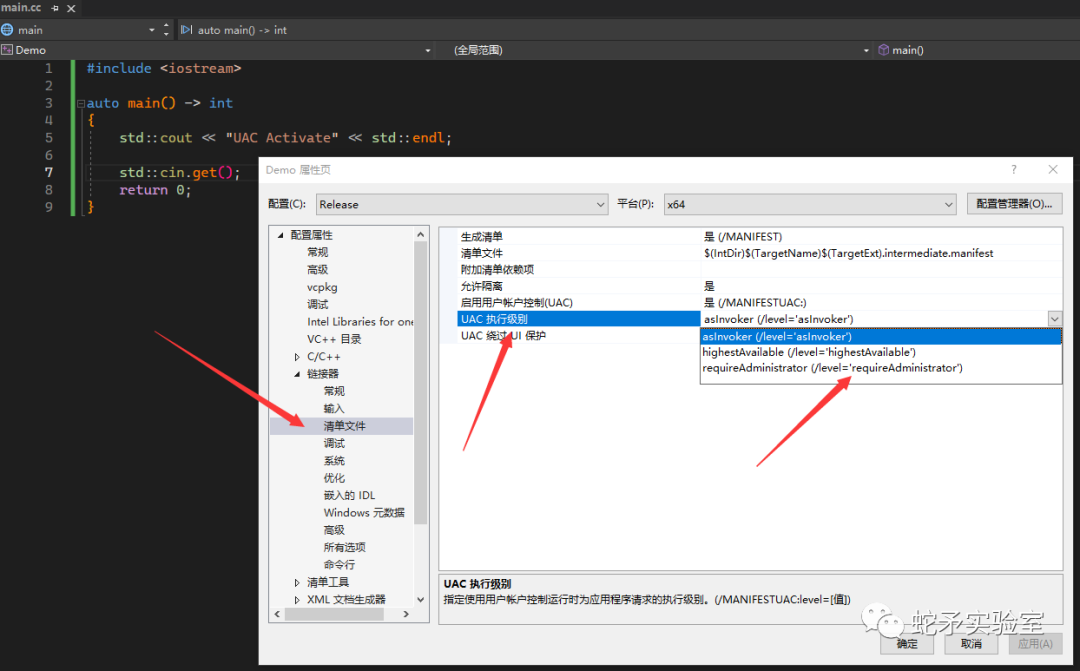Viewport: 1080px width, 671px height.
Task: Select 命令行 tree item
Action: click(x=340, y=564)
